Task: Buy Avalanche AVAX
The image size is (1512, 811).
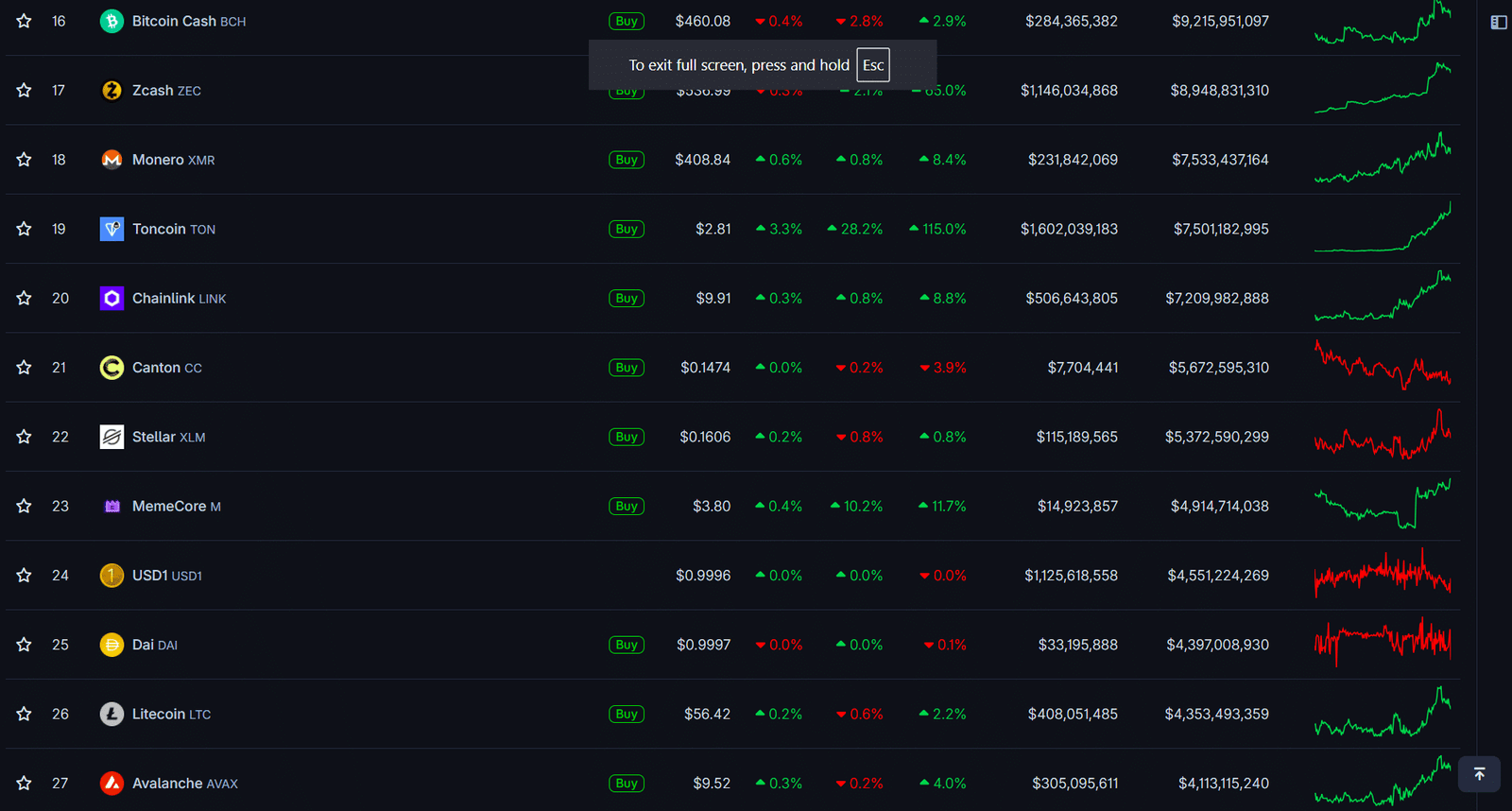Action: (627, 784)
